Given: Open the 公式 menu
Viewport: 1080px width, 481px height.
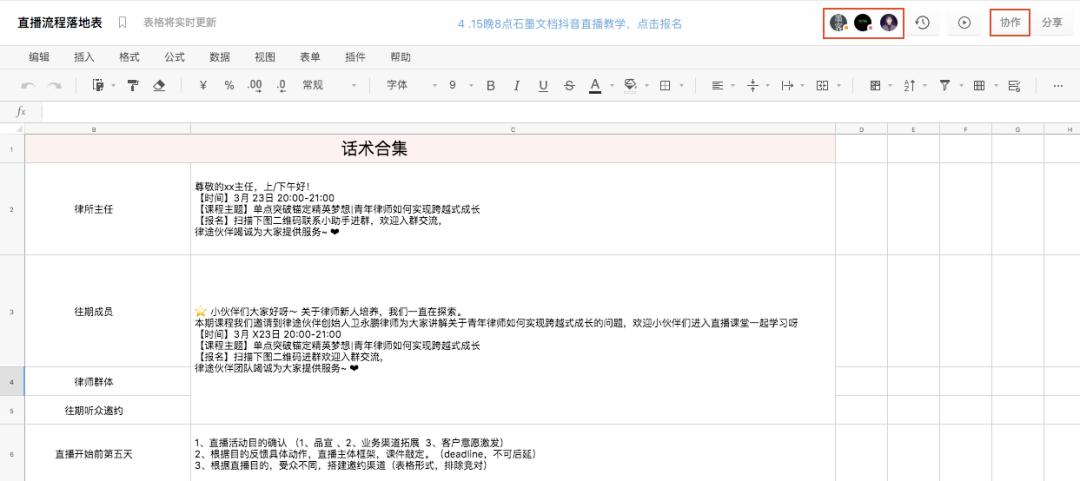Looking at the screenshot, I should (x=175, y=57).
